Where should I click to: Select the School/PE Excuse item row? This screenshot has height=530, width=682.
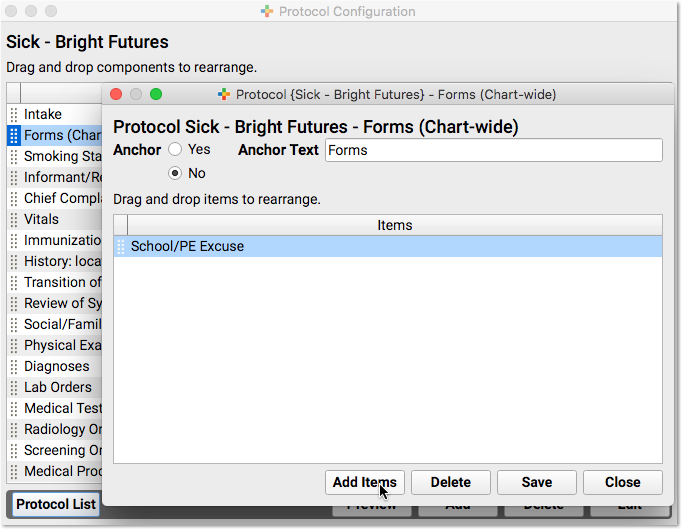coord(388,247)
